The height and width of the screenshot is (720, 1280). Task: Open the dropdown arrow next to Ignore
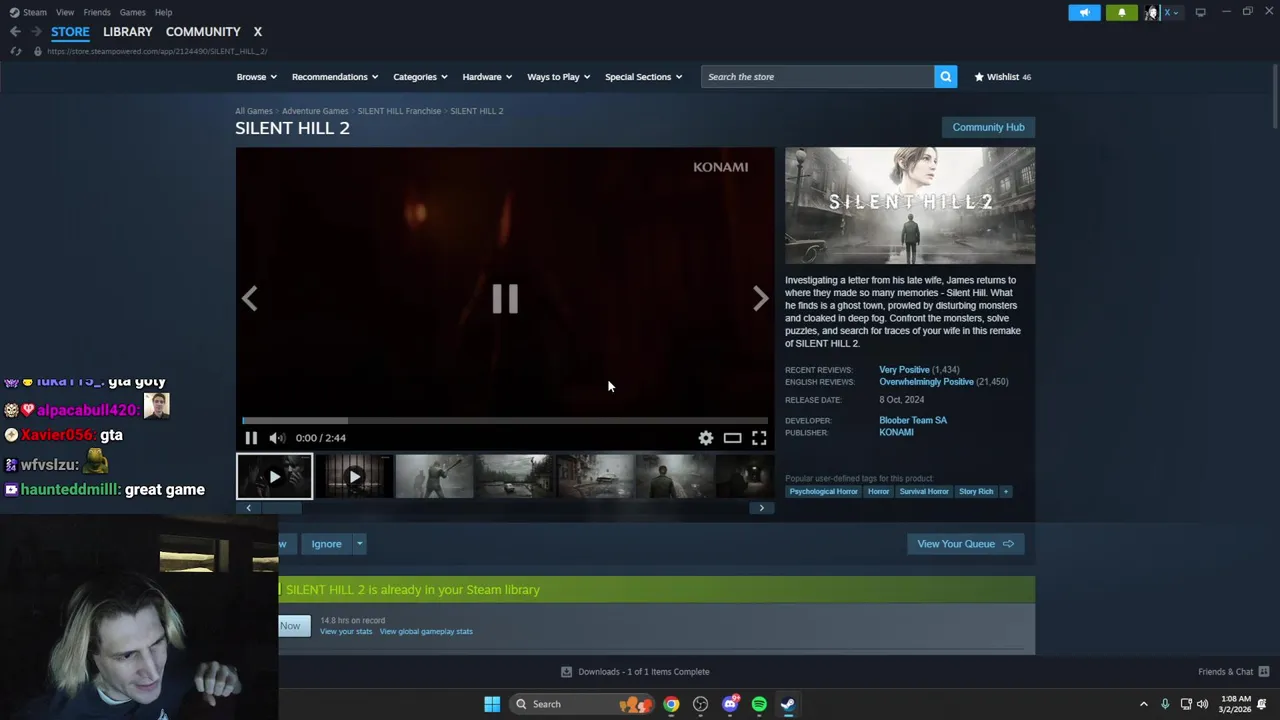pos(359,544)
